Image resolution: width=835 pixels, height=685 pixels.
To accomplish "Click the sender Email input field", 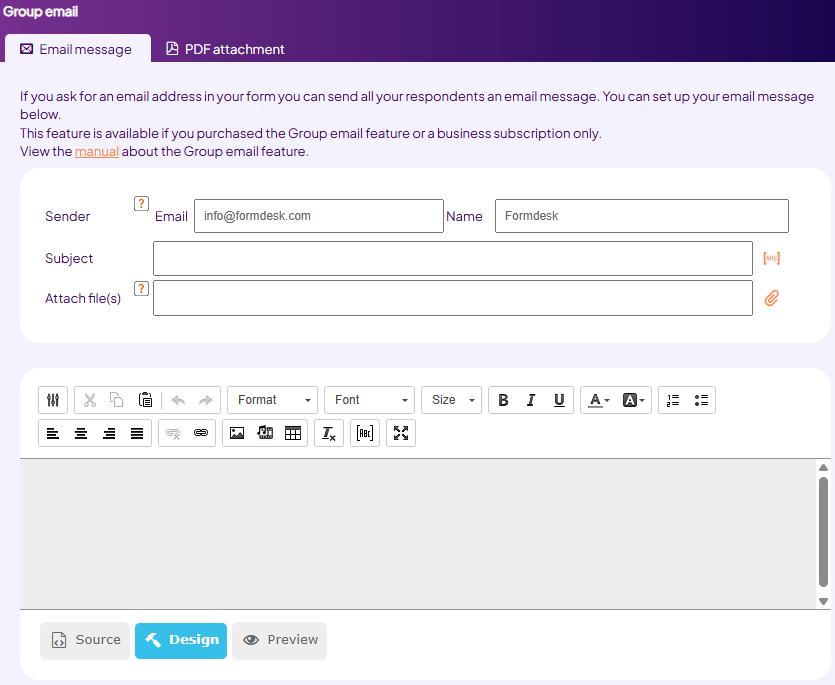I will coord(319,216).
